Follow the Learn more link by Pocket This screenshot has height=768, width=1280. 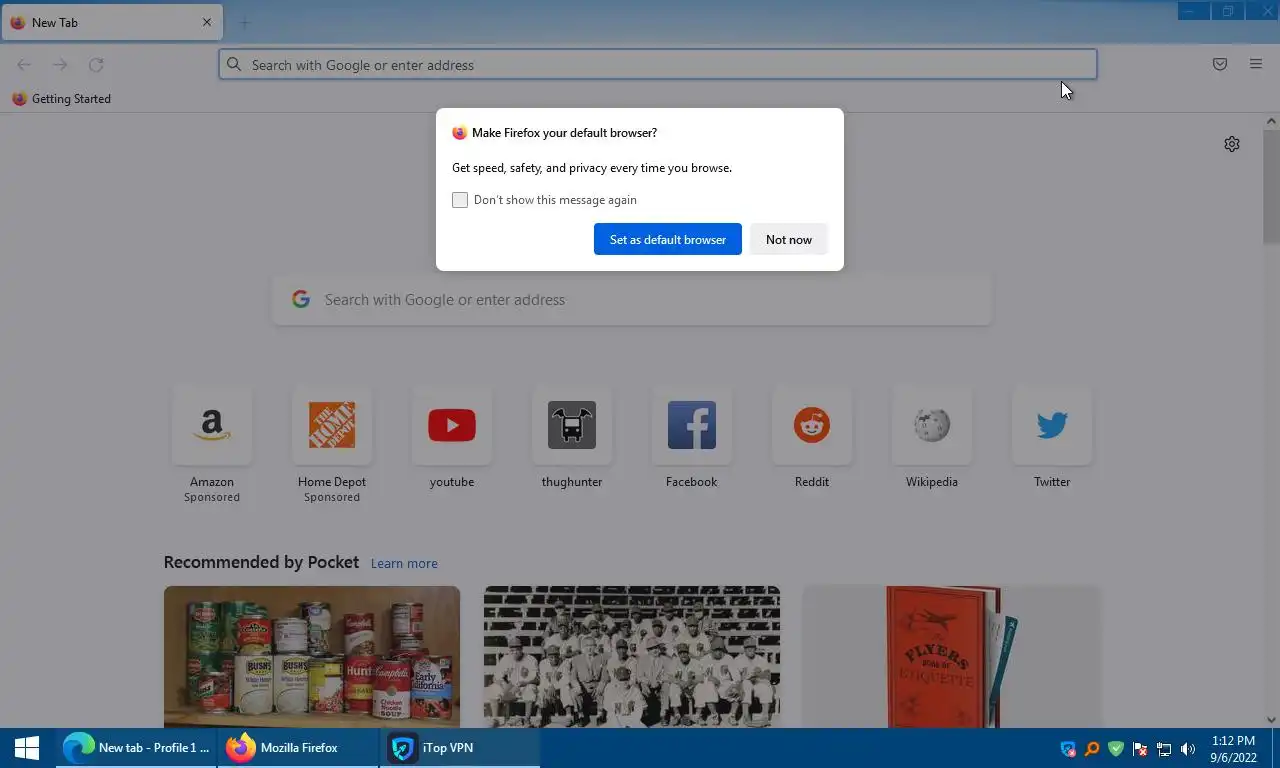tap(404, 563)
